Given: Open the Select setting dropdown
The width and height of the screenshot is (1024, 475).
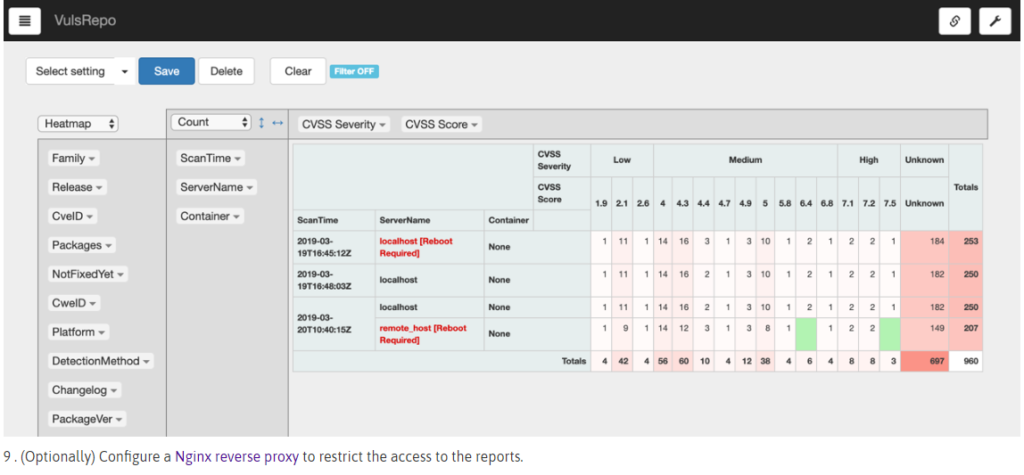Looking at the screenshot, I should [x=80, y=71].
